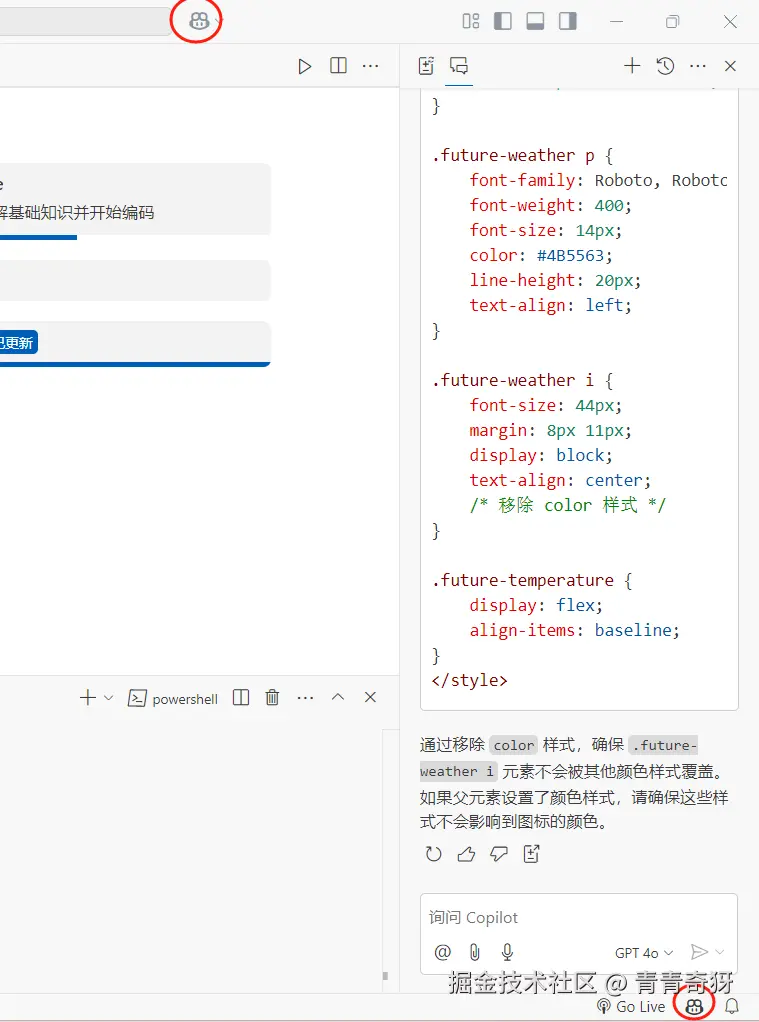Mark response helpful with thumbs up
The image size is (759, 1022).
point(466,854)
